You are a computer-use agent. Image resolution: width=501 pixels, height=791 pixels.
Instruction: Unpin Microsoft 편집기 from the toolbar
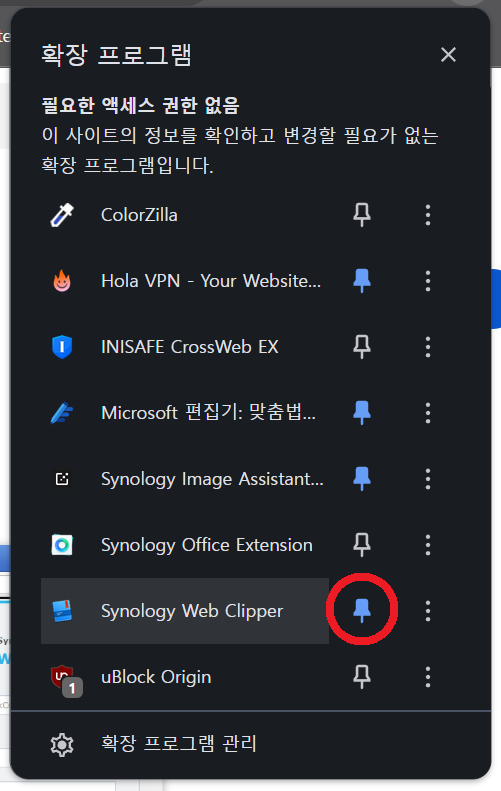[362, 413]
